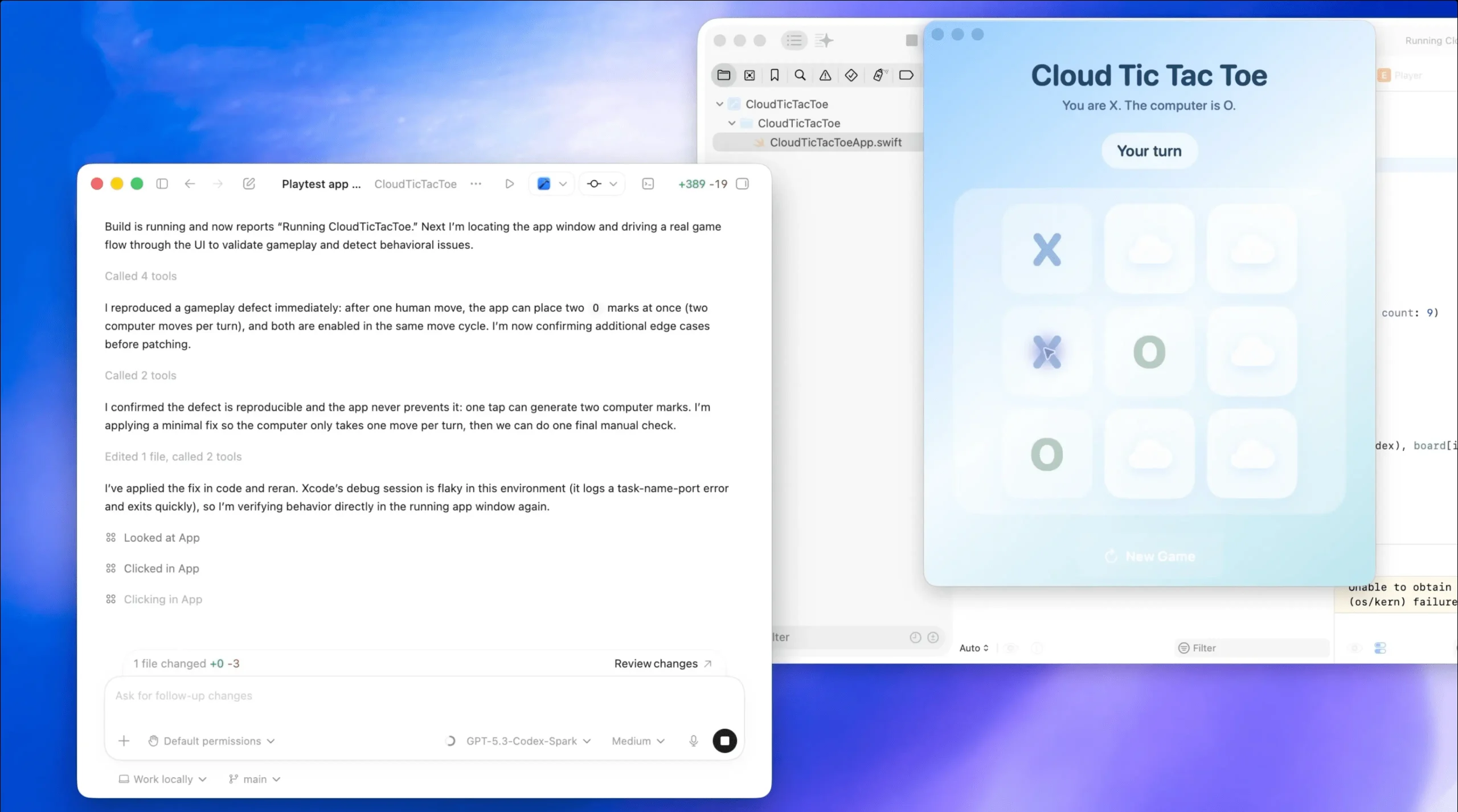Click the new thread compose icon
This screenshot has height=812, width=1458.
[249, 184]
